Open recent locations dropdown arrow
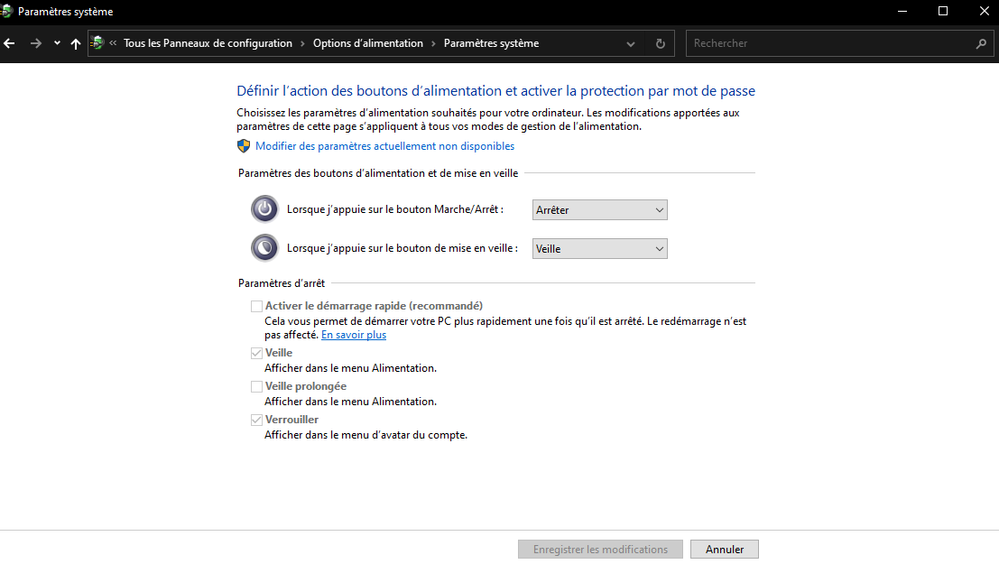Image resolution: width=999 pixels, height=564 pixels. click(x=57, y=43)
